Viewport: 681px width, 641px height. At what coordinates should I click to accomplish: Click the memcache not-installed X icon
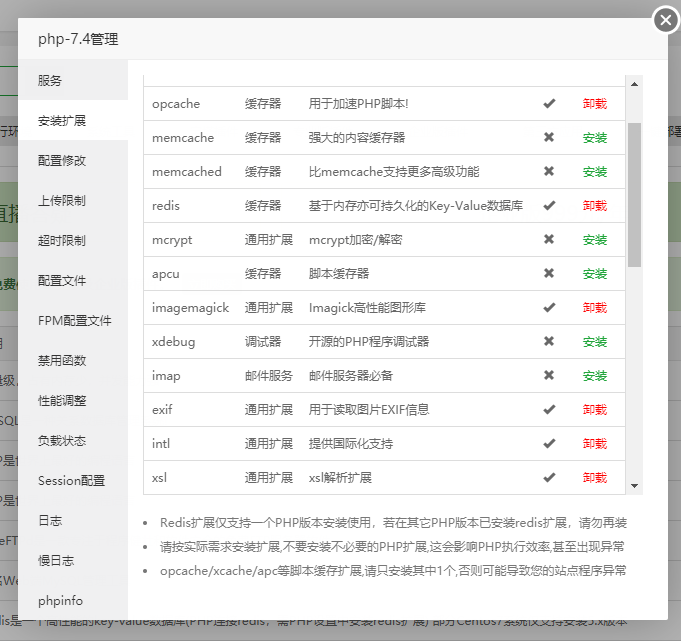point(549,138)
